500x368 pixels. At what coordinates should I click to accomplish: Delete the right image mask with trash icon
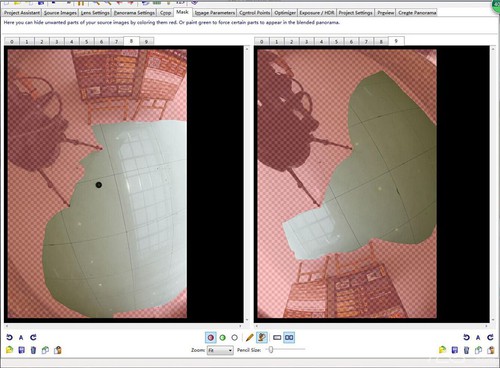coord(466,350)
